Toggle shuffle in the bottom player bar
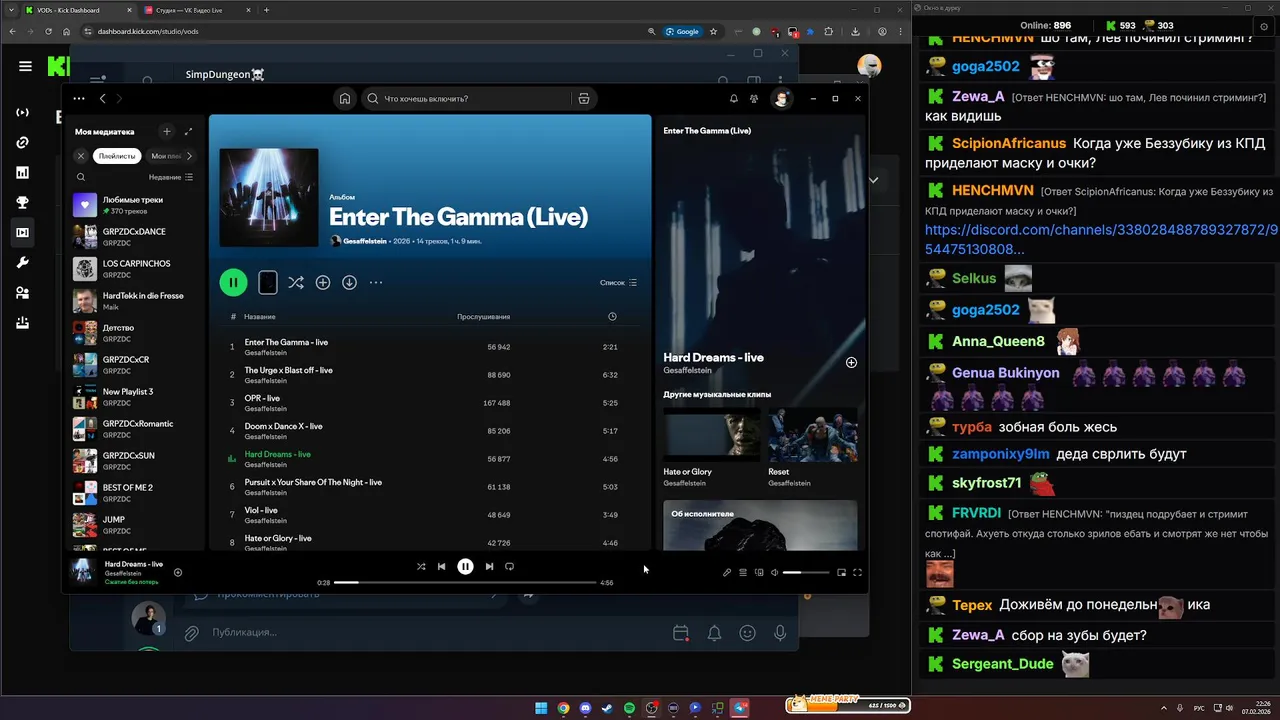Image resolution: width=1280 pixels, height=720 pixels. [x=421, y=566]
